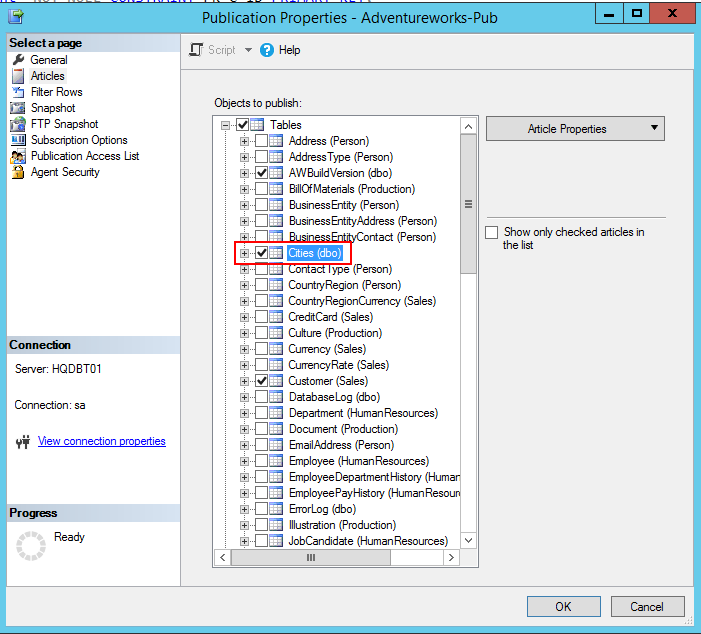701x634 pixels.
Task: Click the FTP Snapshot globe icon
Action: pyautogui.click(x=18, y=124)
